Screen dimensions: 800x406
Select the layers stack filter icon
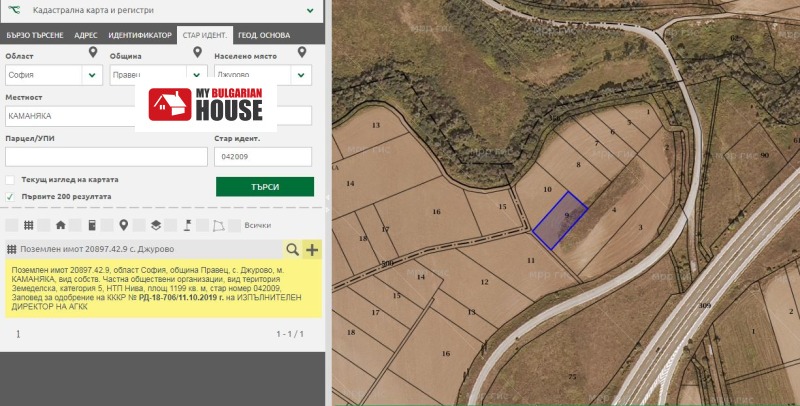pyautogui.click(x=155, y=225)
